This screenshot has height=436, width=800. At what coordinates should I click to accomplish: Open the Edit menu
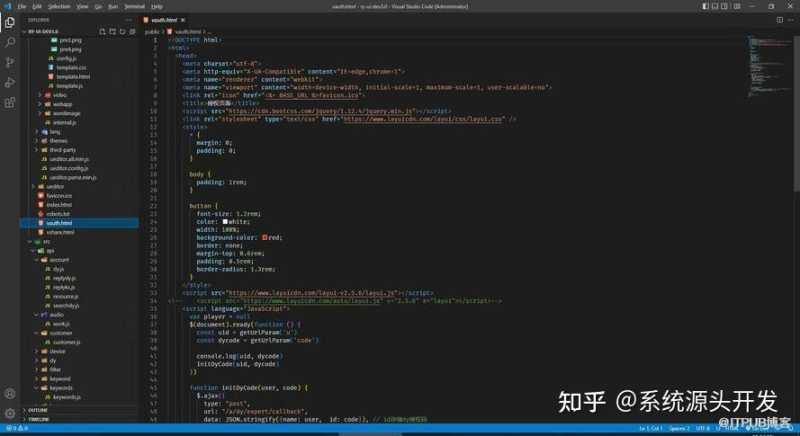[x=37, y=7]
